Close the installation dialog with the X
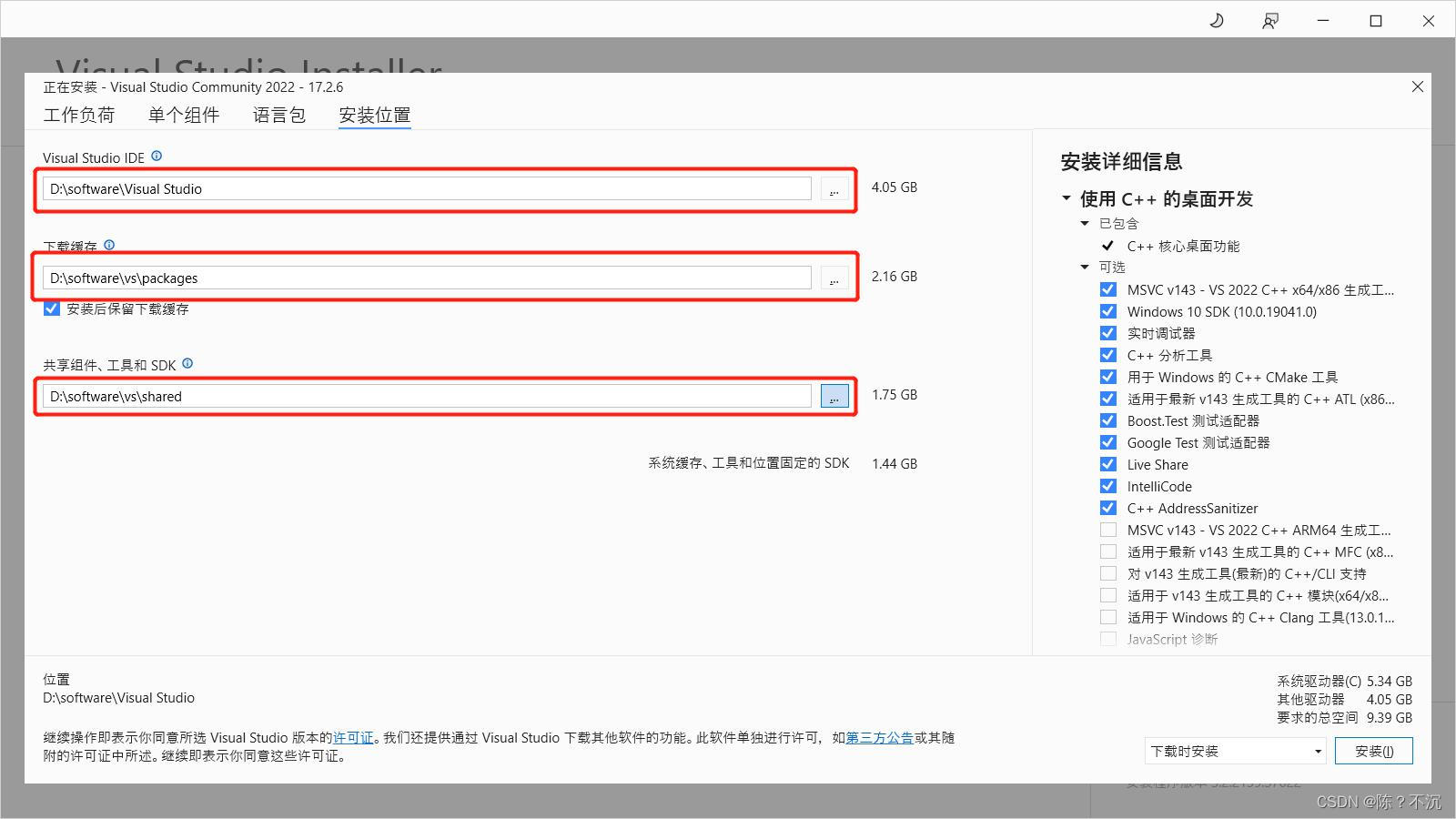 1417,86
